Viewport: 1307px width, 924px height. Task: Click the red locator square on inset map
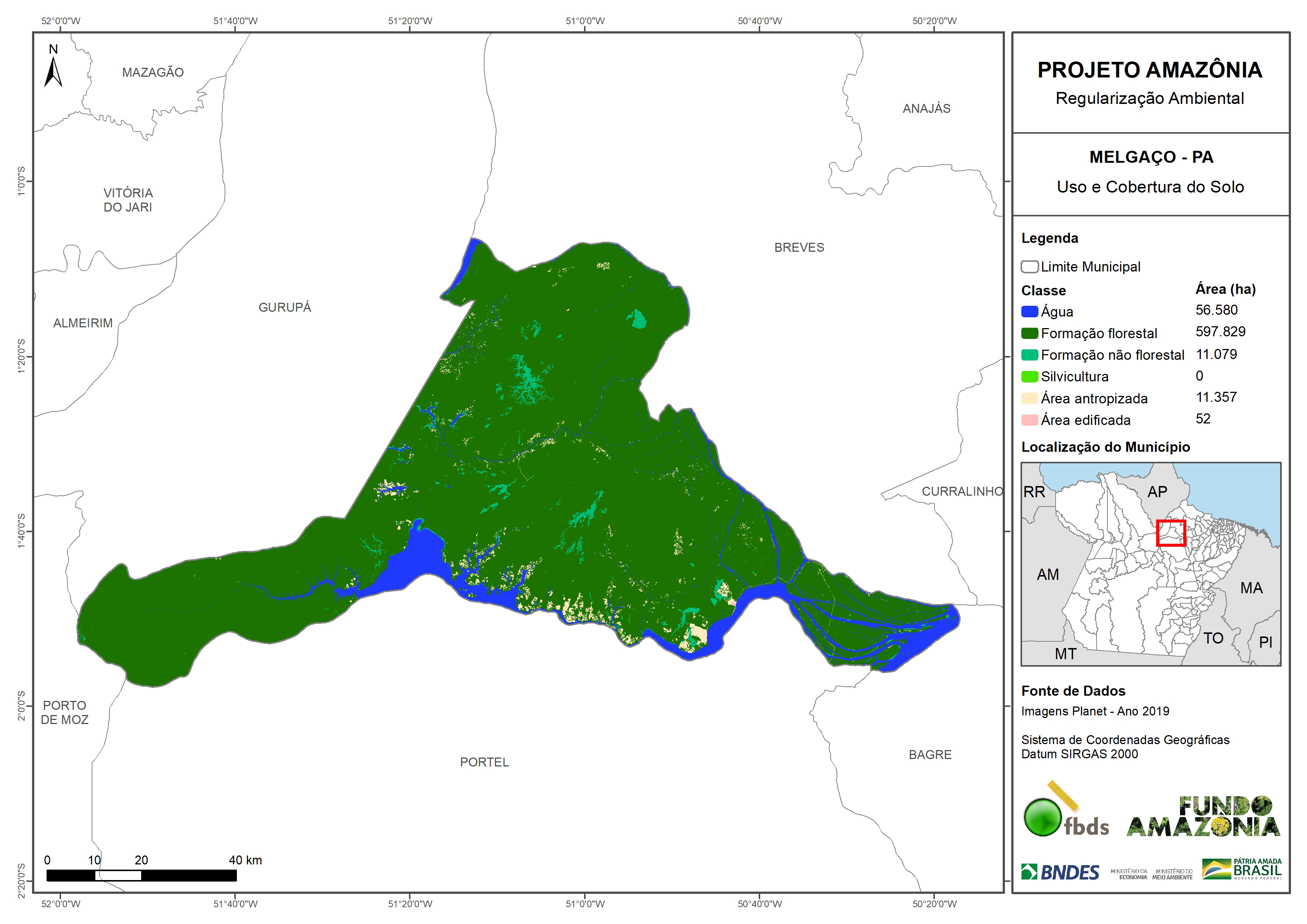[x=1170, y=533]
